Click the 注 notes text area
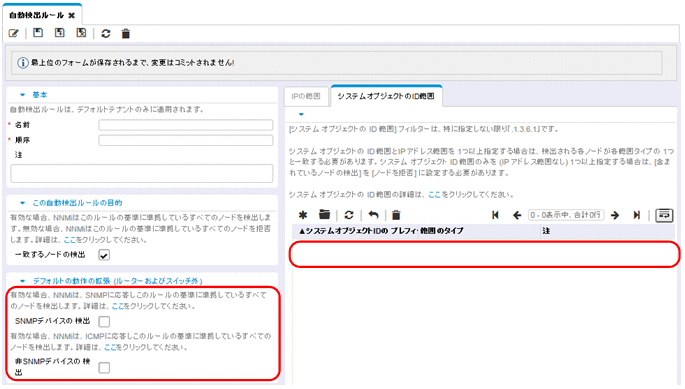Viewport: 685px width, 389px height. [x=142, y=174]
